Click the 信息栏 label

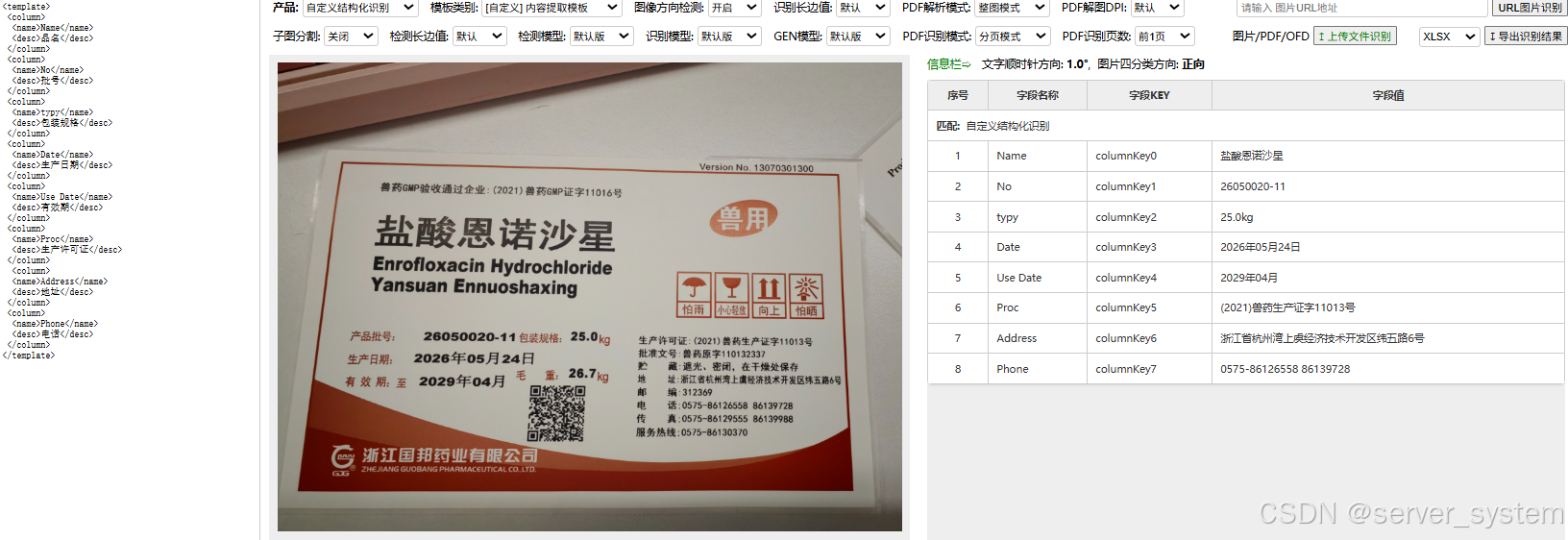948,64
